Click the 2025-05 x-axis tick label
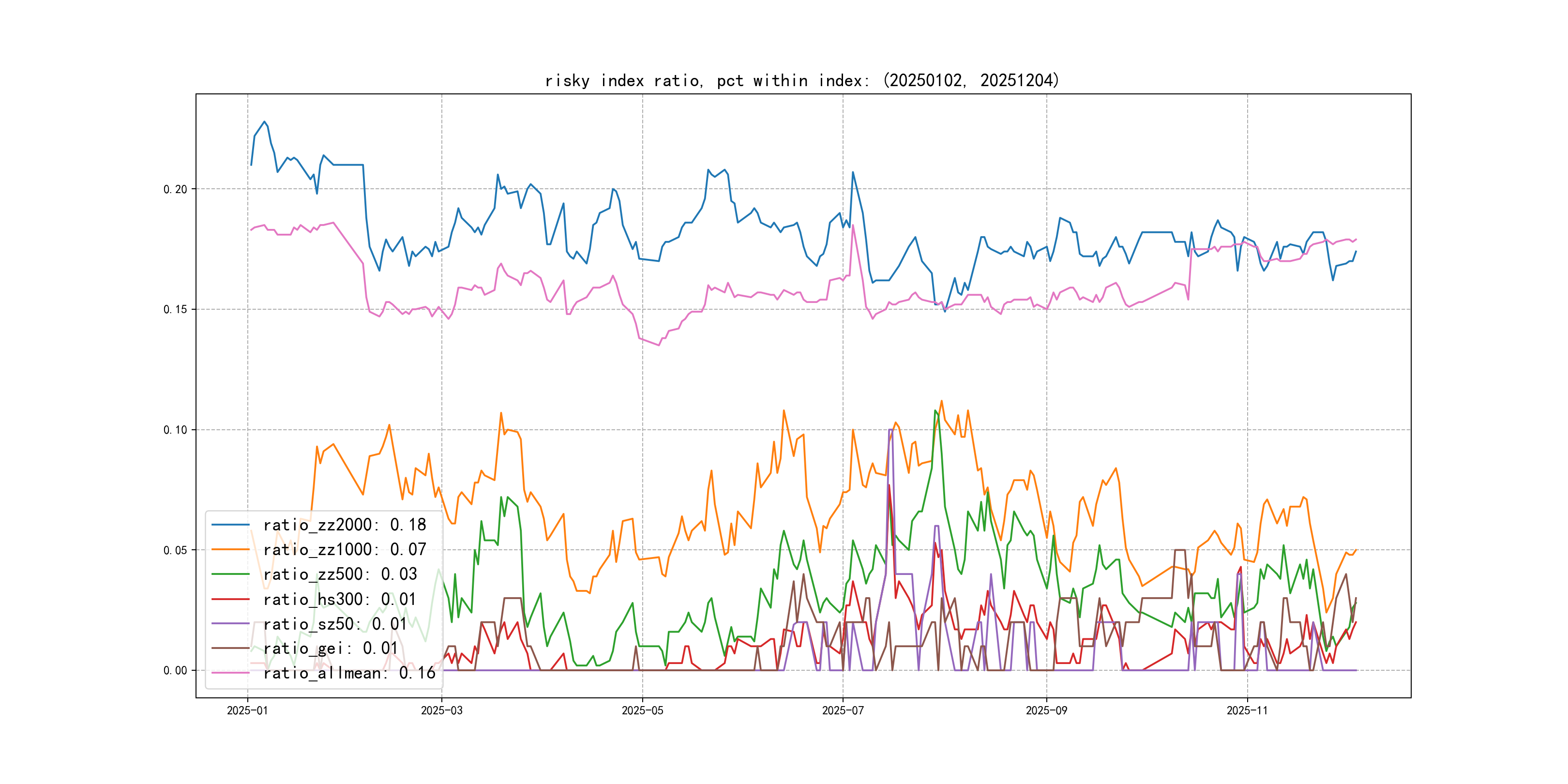This screenshot has width=1568, height=784. pyautogui.click(x=642, y=711)
